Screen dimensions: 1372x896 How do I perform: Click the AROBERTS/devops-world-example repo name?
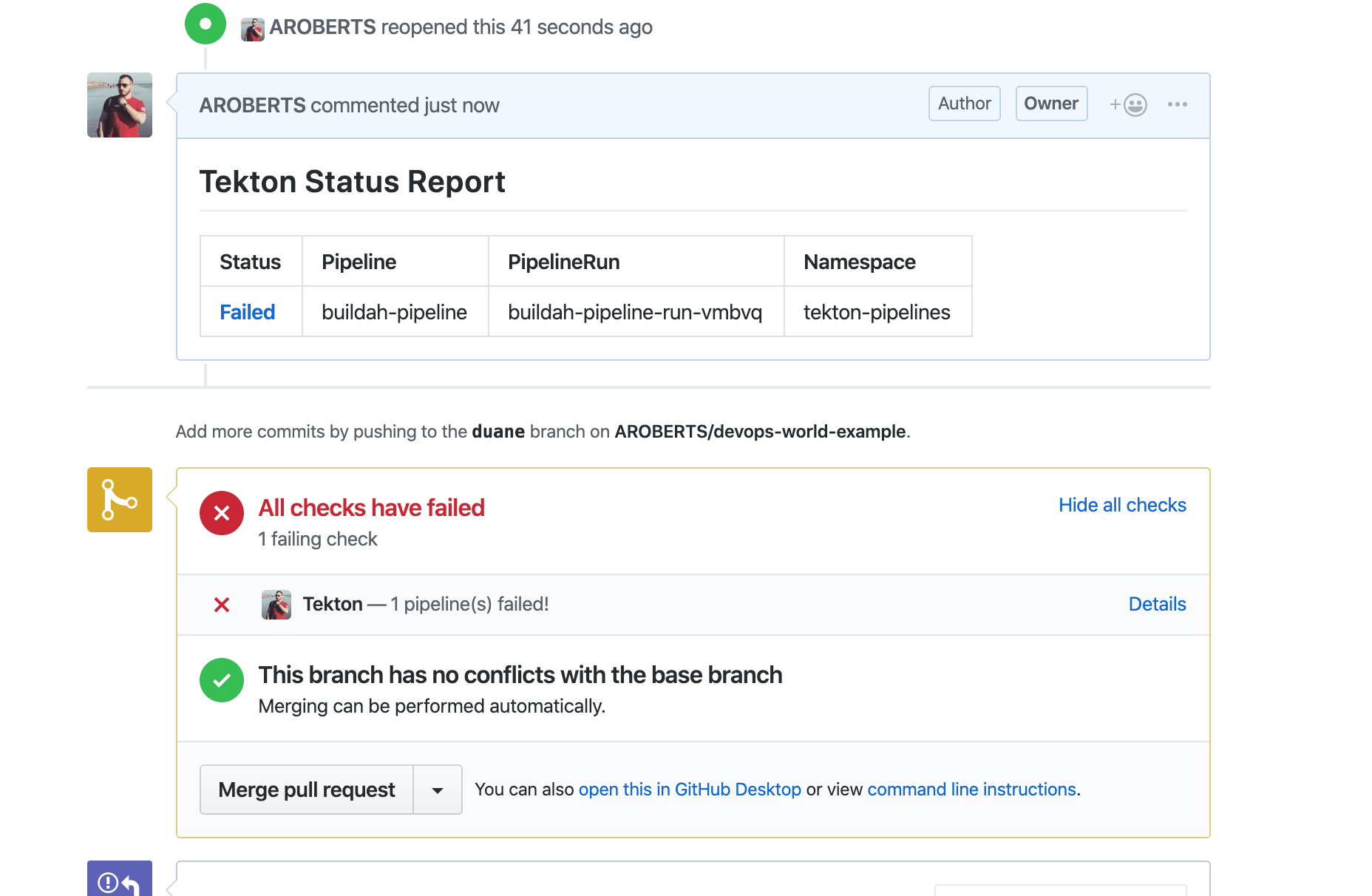[760, 432]
